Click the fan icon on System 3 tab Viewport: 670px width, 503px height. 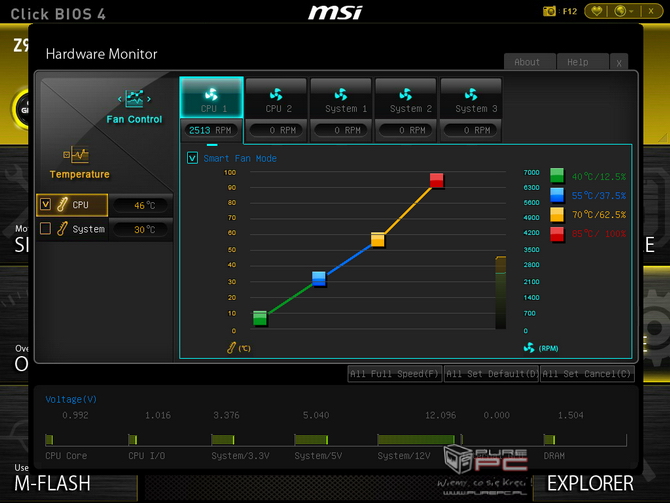pyautogui.click(x=471, y=94)
